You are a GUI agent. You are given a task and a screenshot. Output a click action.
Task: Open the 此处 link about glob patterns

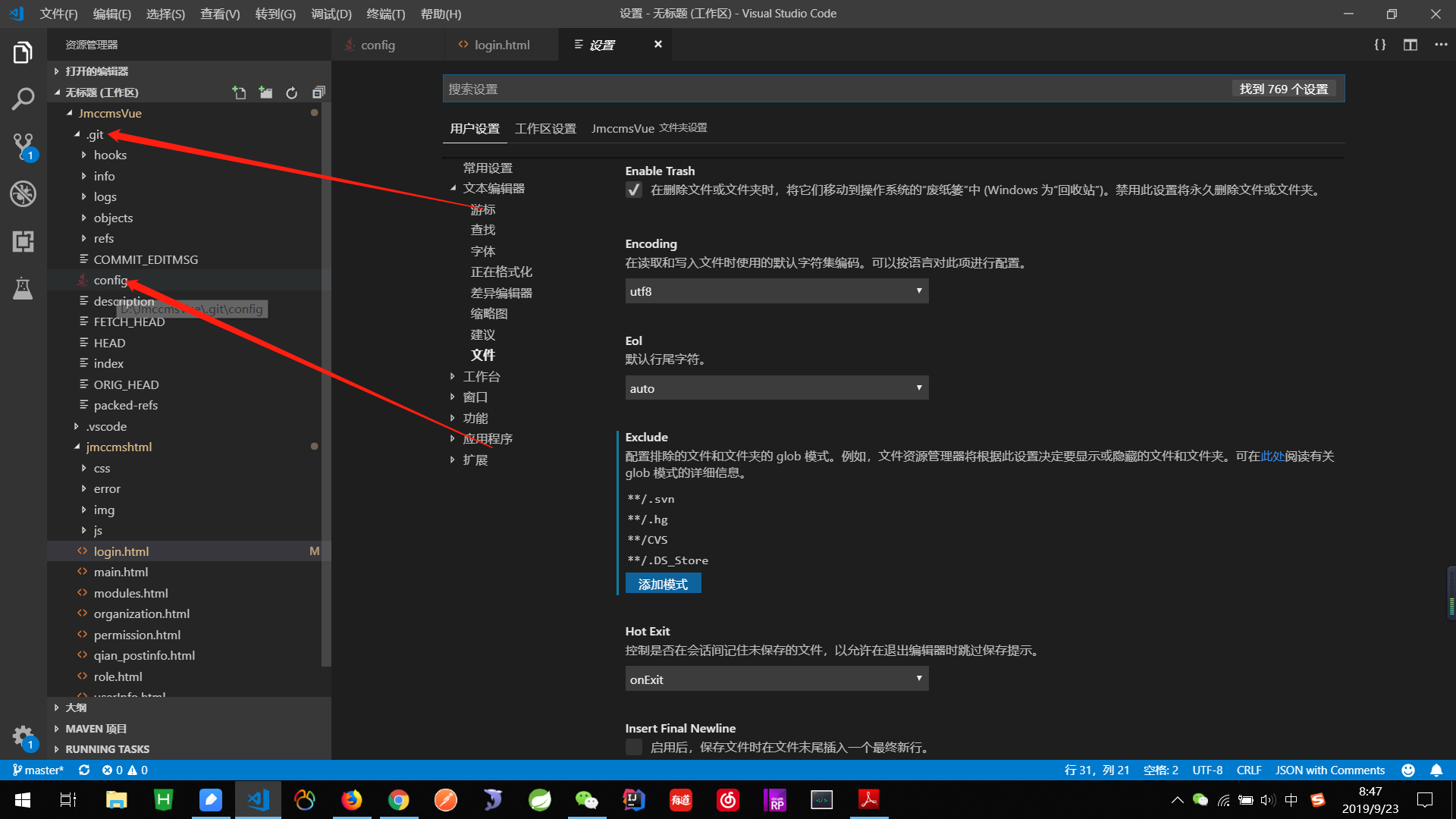(1272, 456)
